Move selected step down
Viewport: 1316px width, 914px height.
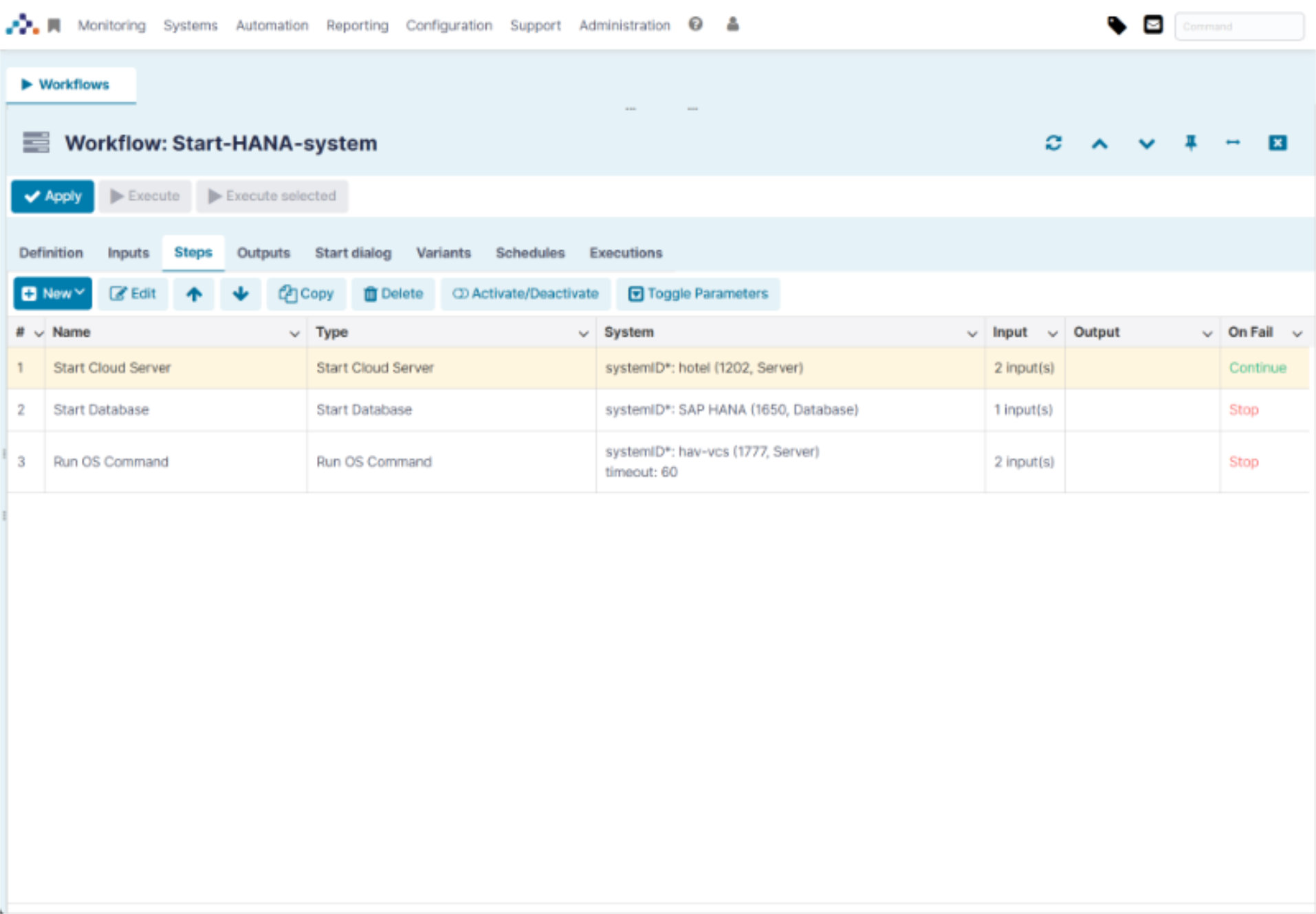coord(241,294)
